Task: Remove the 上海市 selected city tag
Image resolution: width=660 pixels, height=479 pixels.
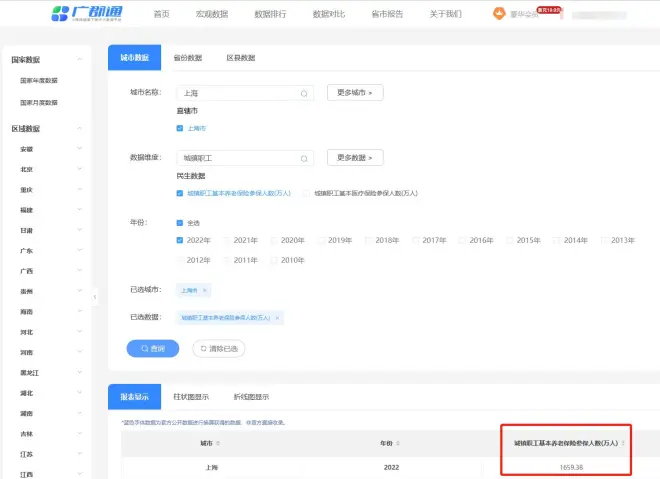Action: [205, 290]
